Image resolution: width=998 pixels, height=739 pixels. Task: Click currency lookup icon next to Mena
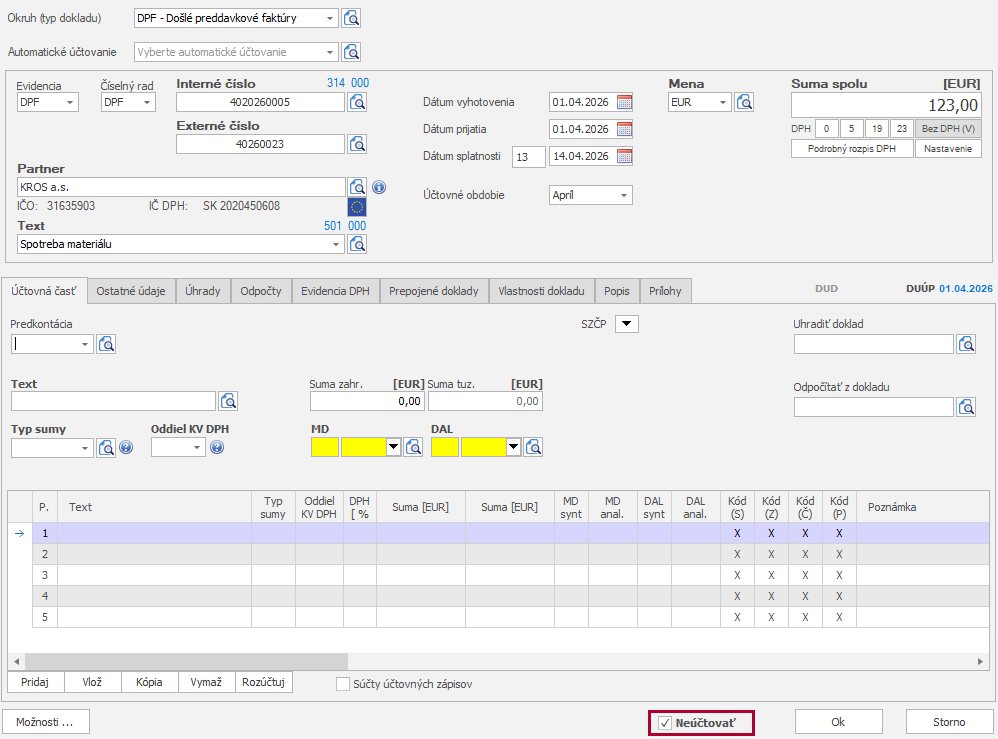click(x=744, y=102)
